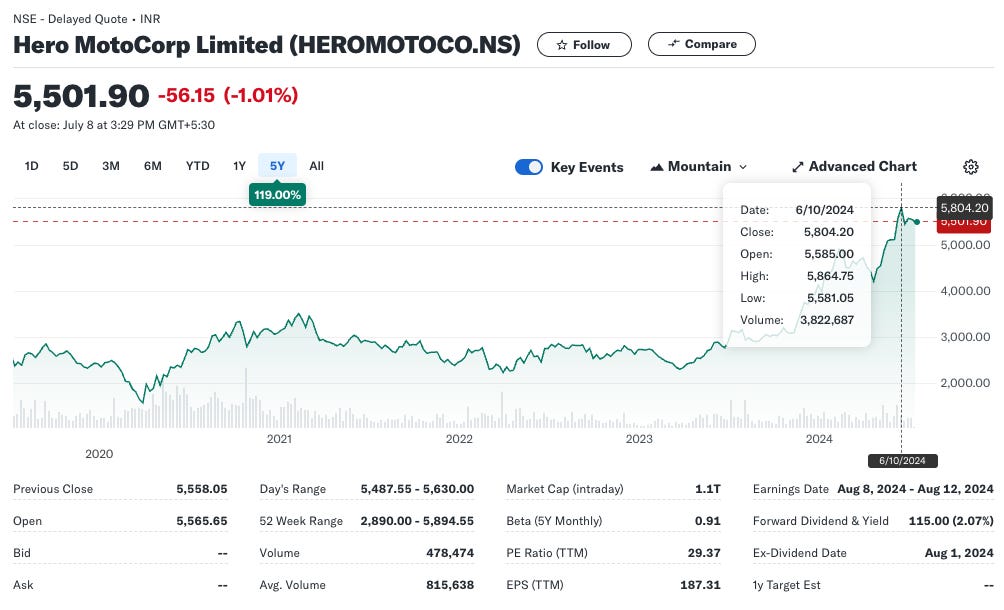Click the Avg. Volume value 815,638

pyautogui.click(x=450, y=585)
